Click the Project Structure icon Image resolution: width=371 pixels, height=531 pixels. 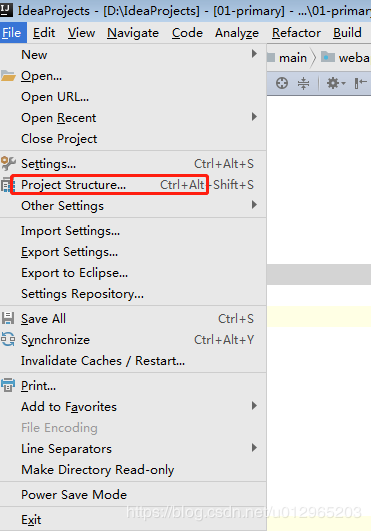coord(7,185)
